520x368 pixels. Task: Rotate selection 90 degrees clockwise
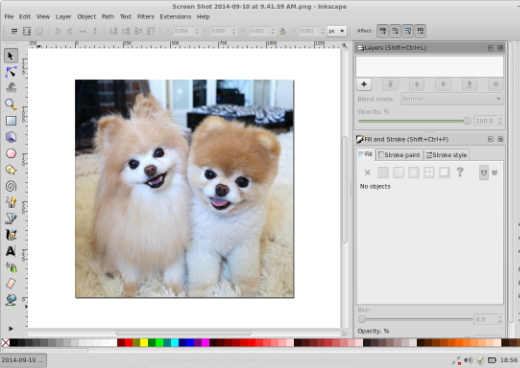[70, 31]
